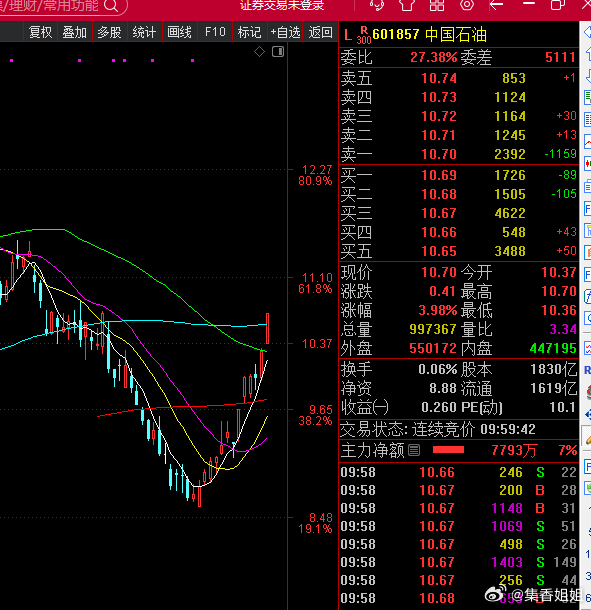The image size is (591, 610).
Task: Click the back arrow in title bar
Action: [x=496, y=5]
